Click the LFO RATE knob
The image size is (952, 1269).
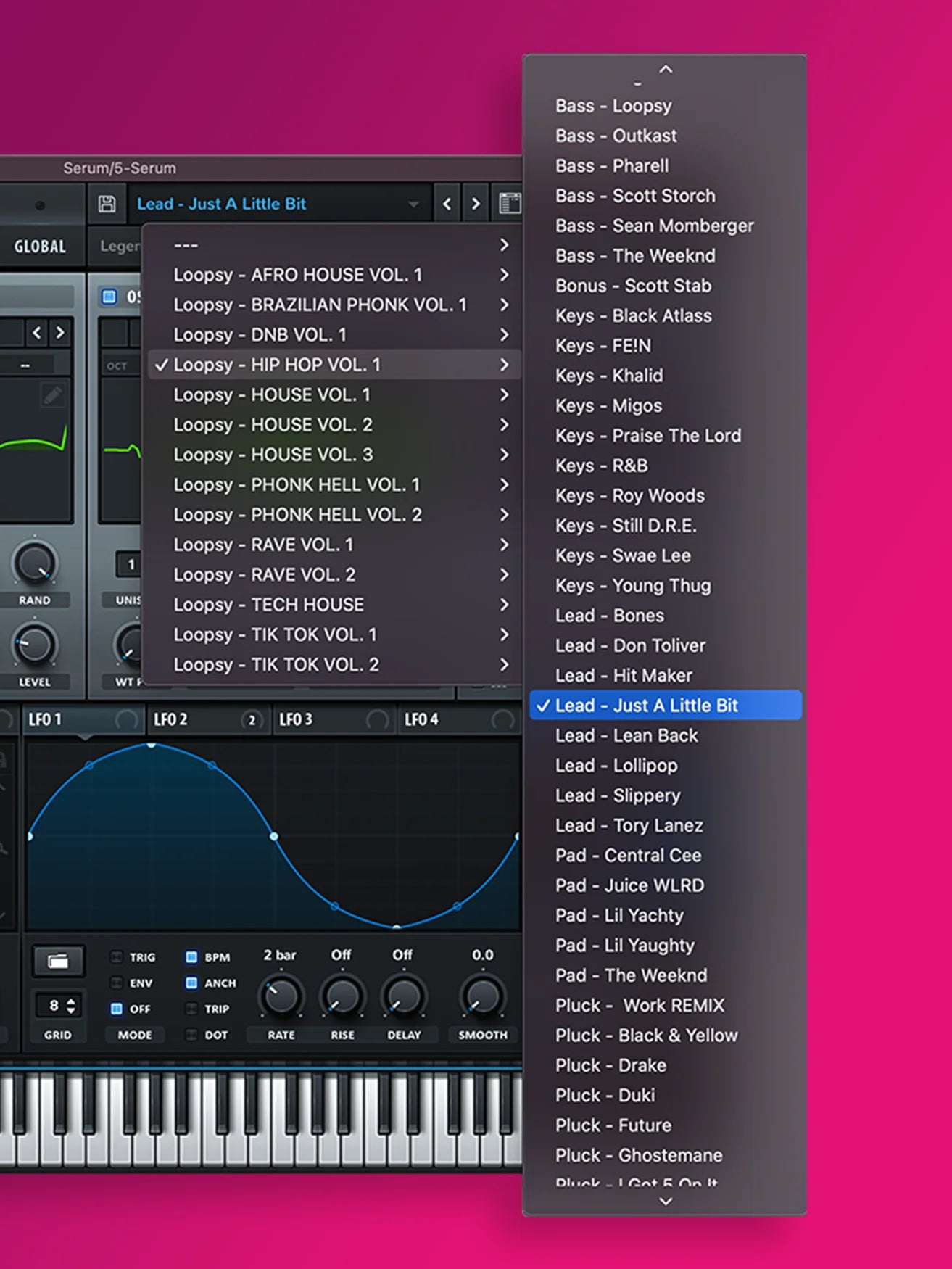pyautogui.click(x=281, y=997)
